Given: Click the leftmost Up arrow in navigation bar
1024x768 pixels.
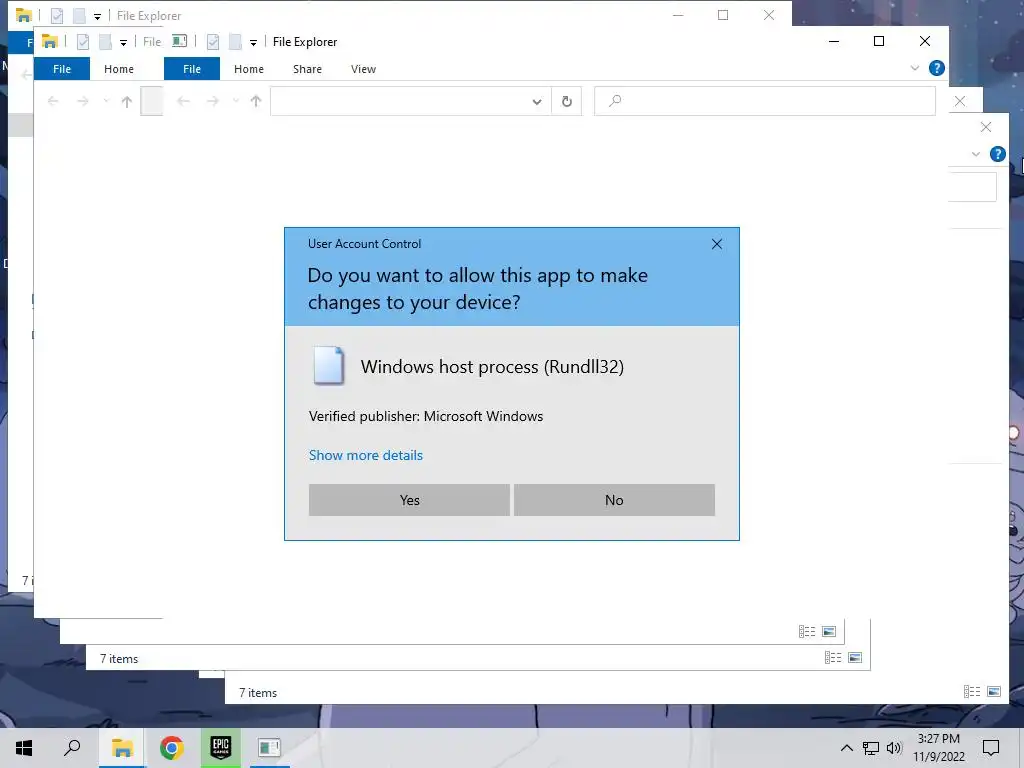Looking at the screenshot, I should tap(127, 101).
